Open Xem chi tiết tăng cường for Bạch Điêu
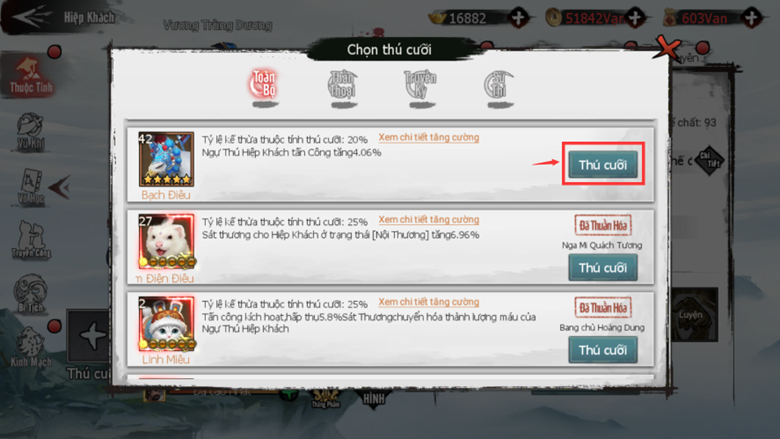The width and height of the screenshot is (780, 439). tap(429, 137)
